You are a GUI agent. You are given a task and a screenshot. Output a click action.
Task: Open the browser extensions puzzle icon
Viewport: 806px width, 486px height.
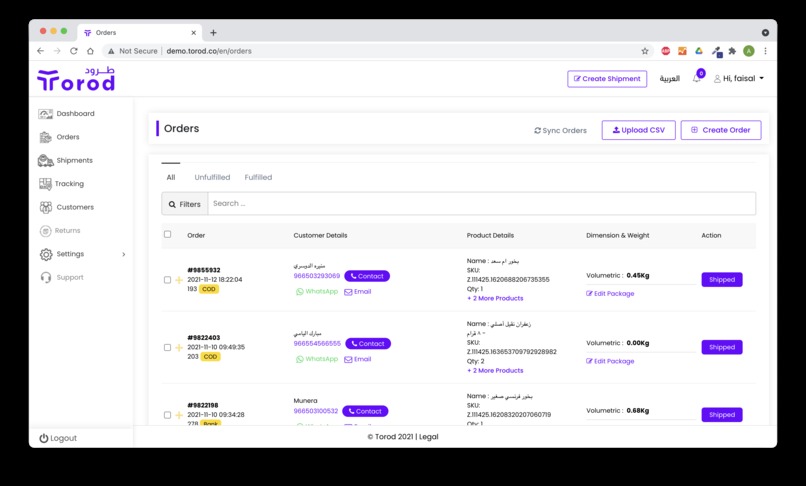[x=732, y=51]
